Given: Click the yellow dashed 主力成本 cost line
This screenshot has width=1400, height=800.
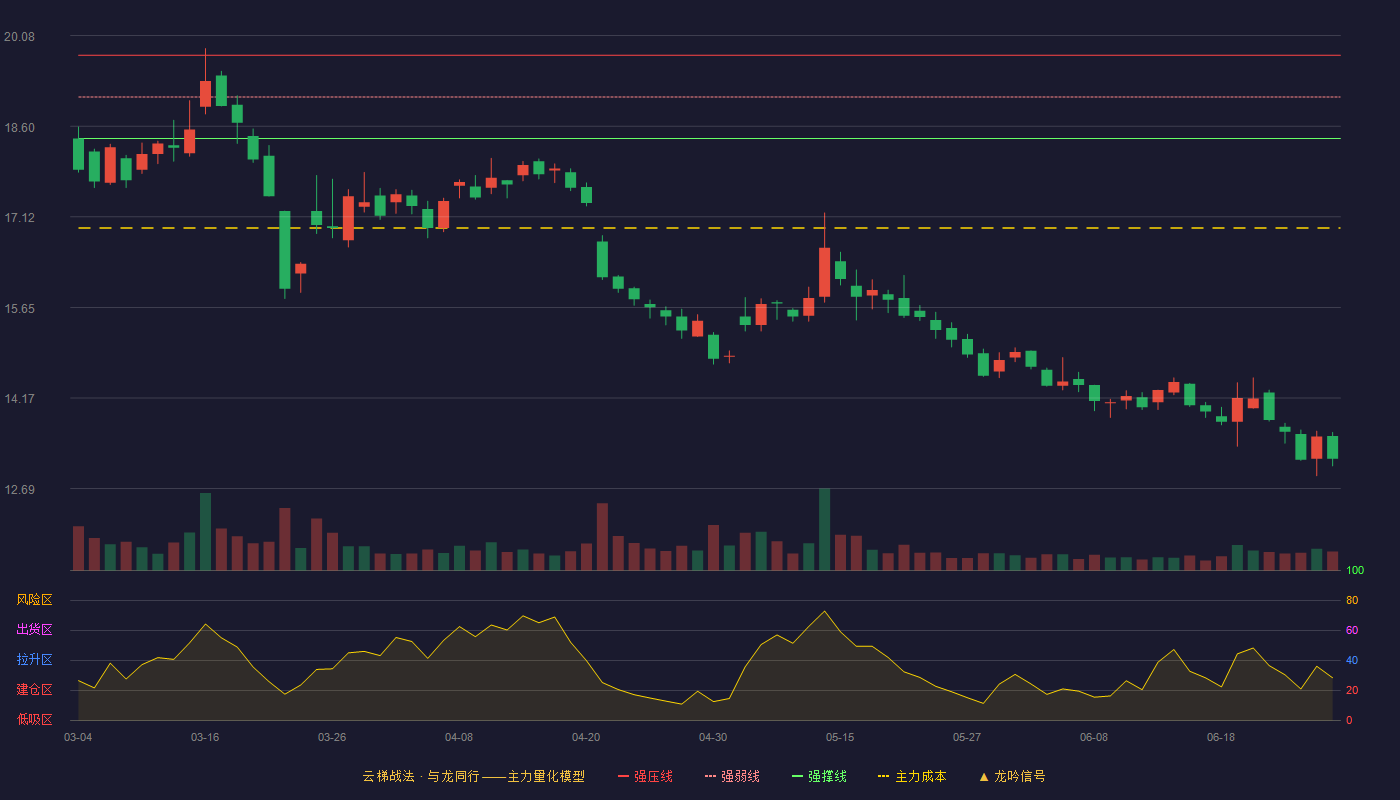Looking at the screenshot, I should tap(709, 228).
